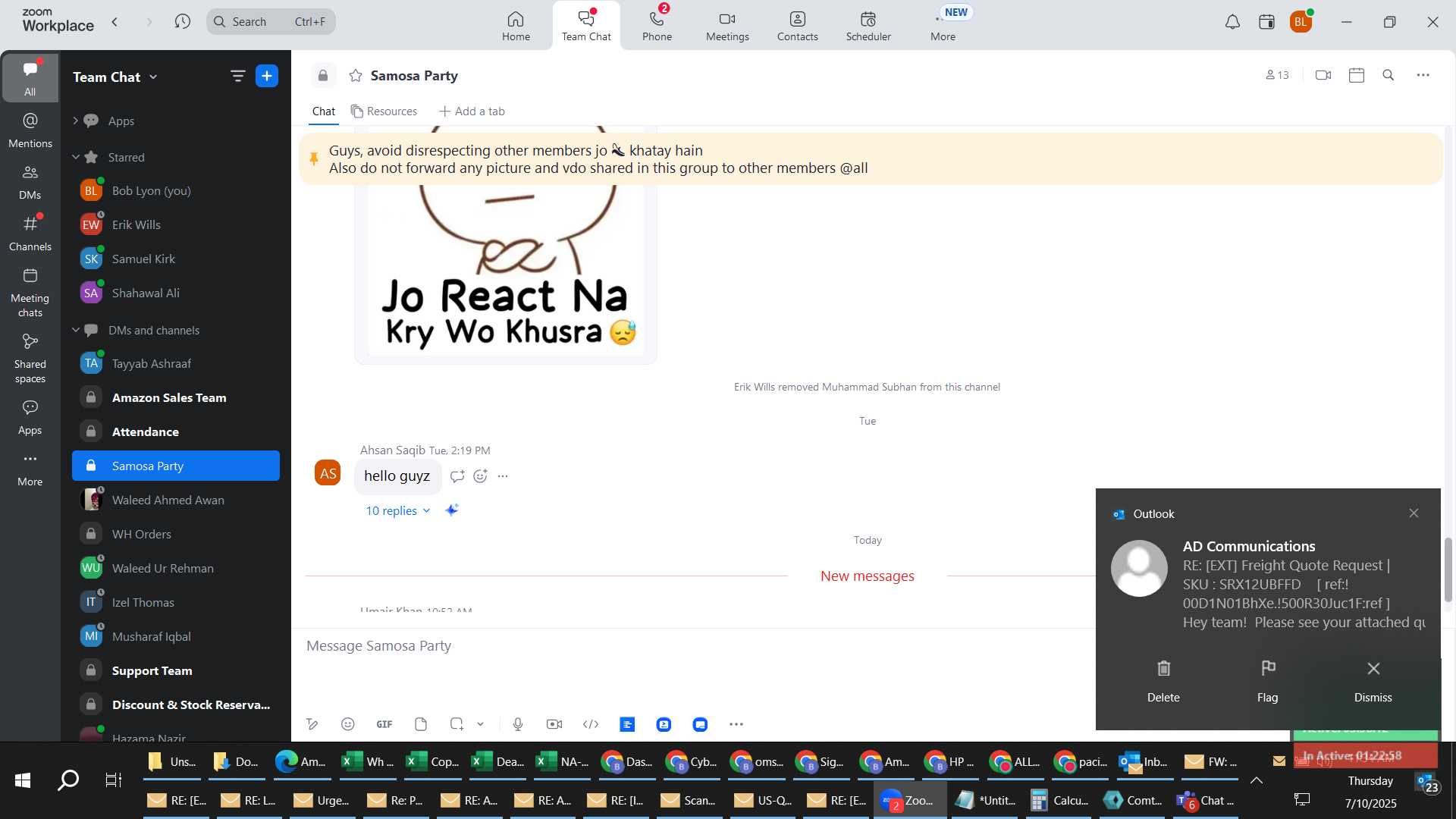Expand the Apps section in chat list

coord(75,121)
